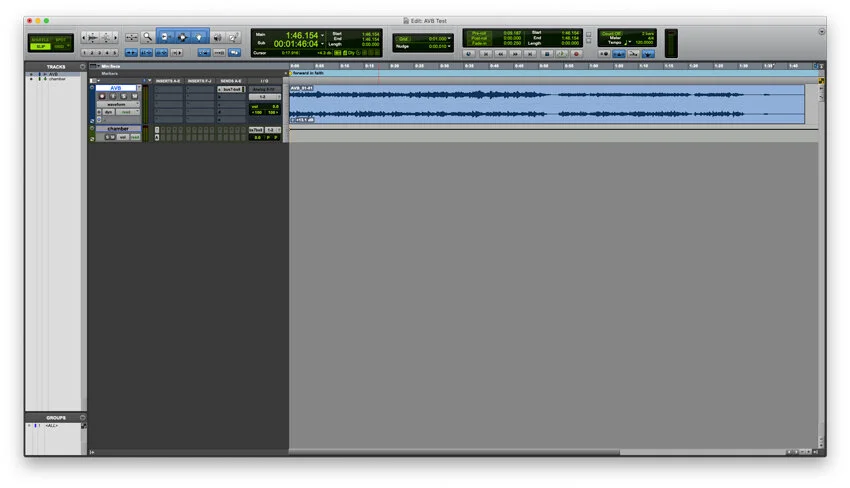The image size is (850, 488).
Task: Click the Record transport button
Action: [x=576, y=54]
